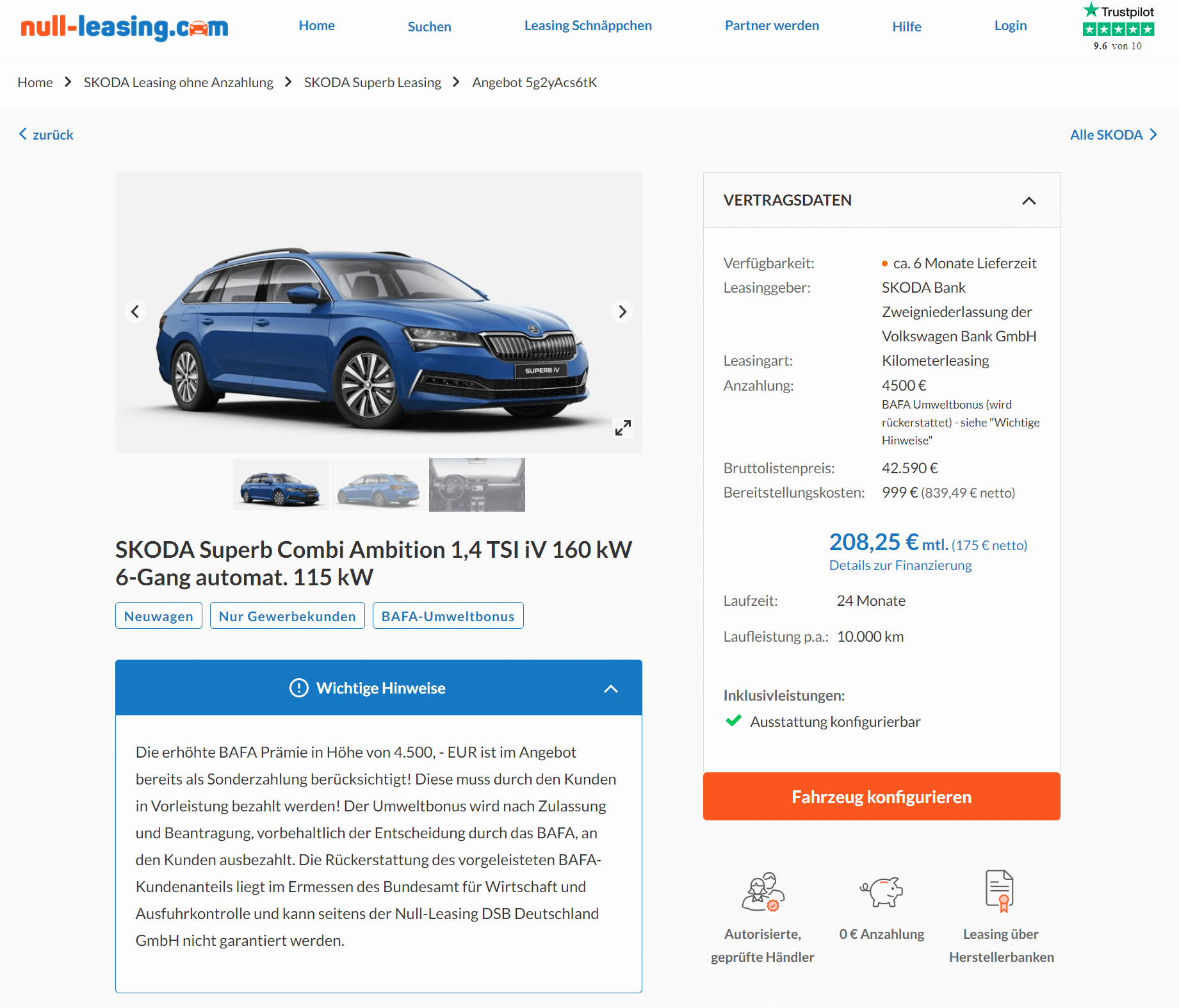Open the Trustpilot rating badge
The width and height of the screenshot is (1179, 1008).
coord(1118,27)
